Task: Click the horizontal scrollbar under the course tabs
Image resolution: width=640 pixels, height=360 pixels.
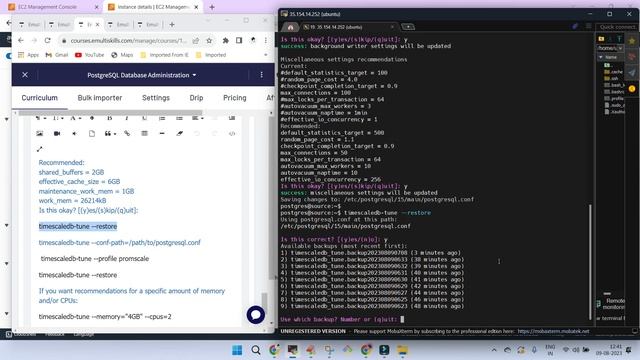Action: [109, 112]
